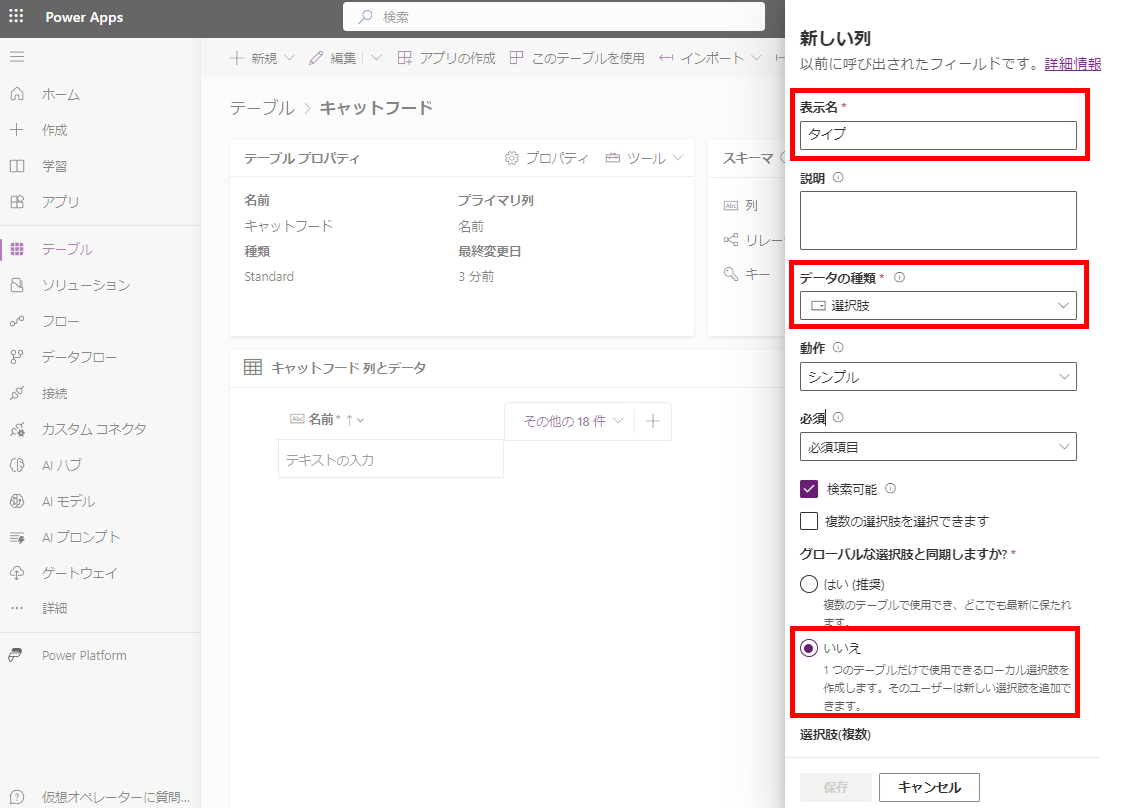
Task: Select the はい (推奨) radio button
Action: click(x=810, y=584)
